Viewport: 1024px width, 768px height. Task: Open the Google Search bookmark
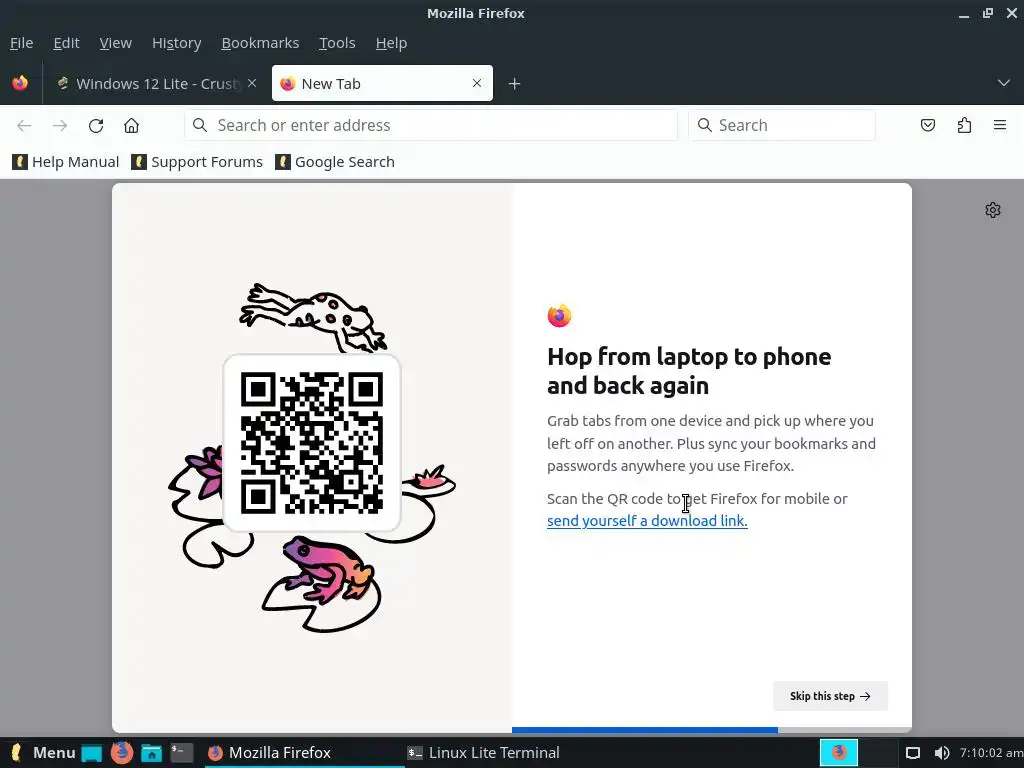tap(335, 162)
